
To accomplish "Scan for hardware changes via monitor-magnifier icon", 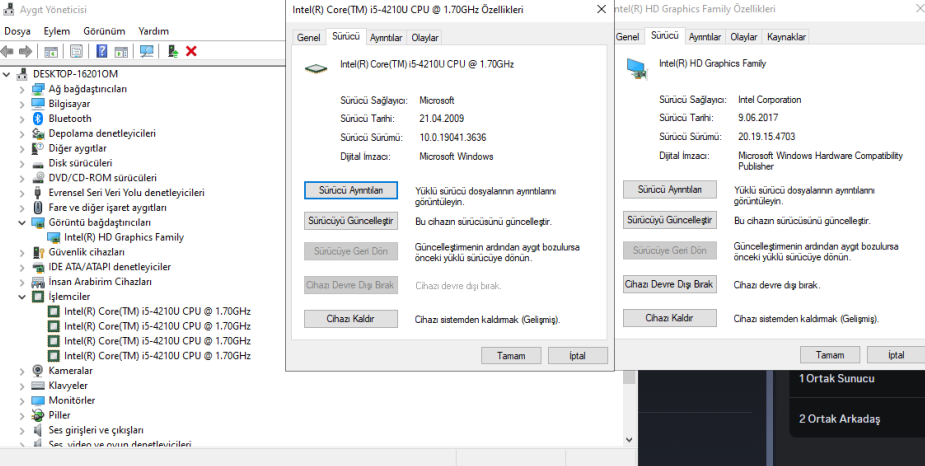I will click(147, 51).
